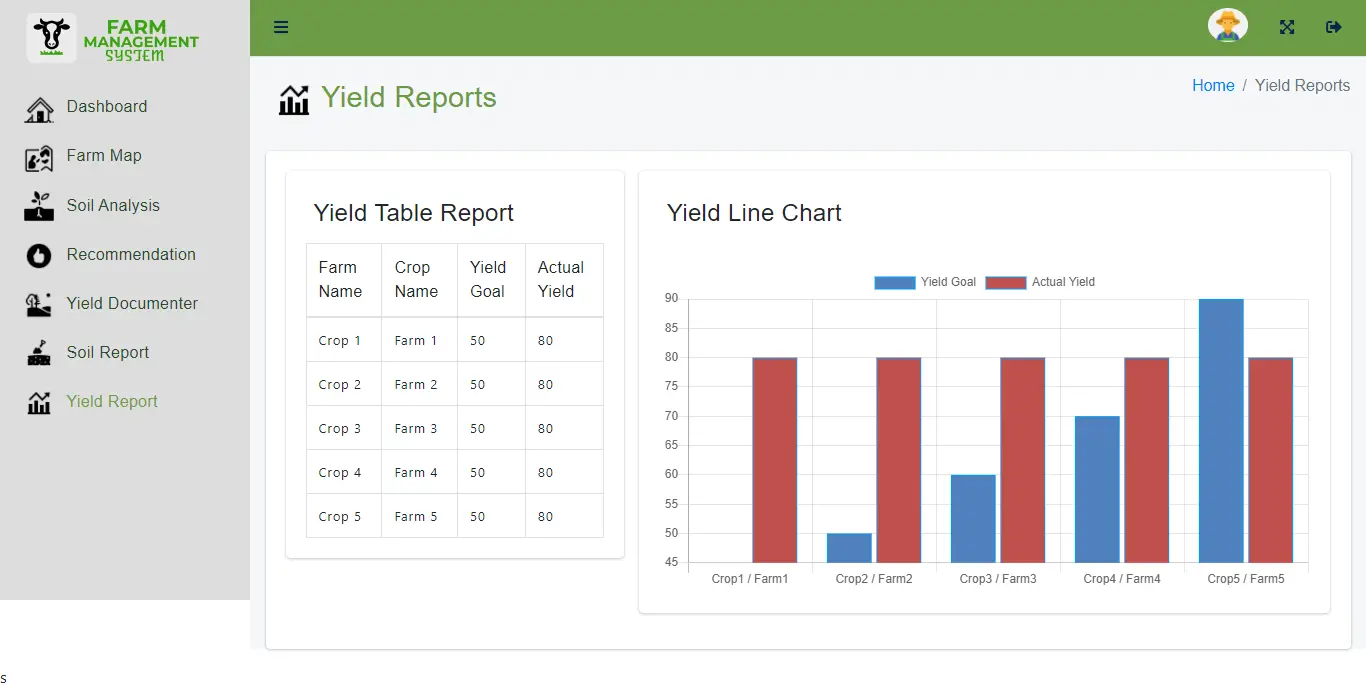Screen dimensions: 1366x683
Task: Open Dashboard from the sidebar home icon
Action: [38, 107]
